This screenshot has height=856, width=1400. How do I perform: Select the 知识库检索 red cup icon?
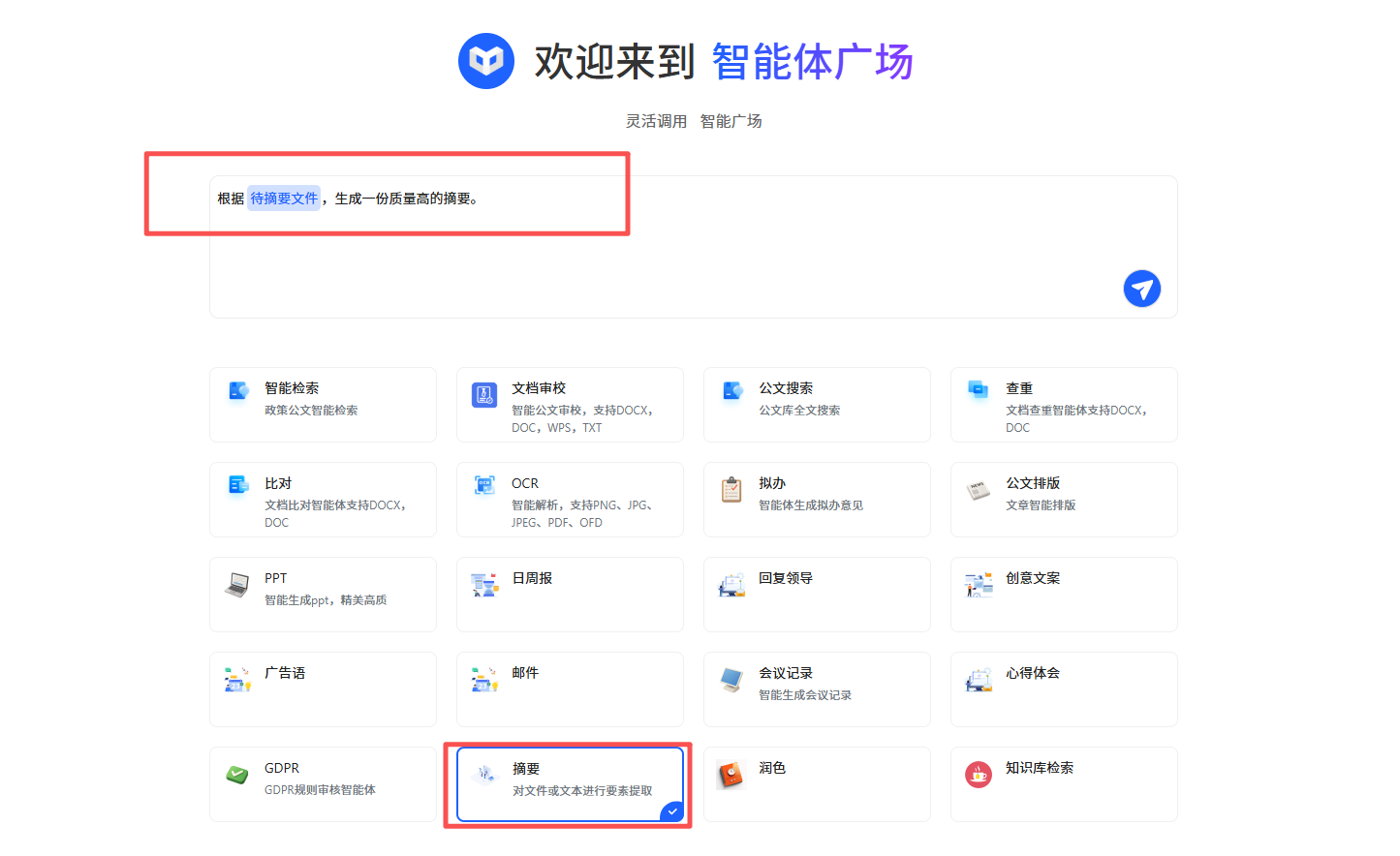979,775
